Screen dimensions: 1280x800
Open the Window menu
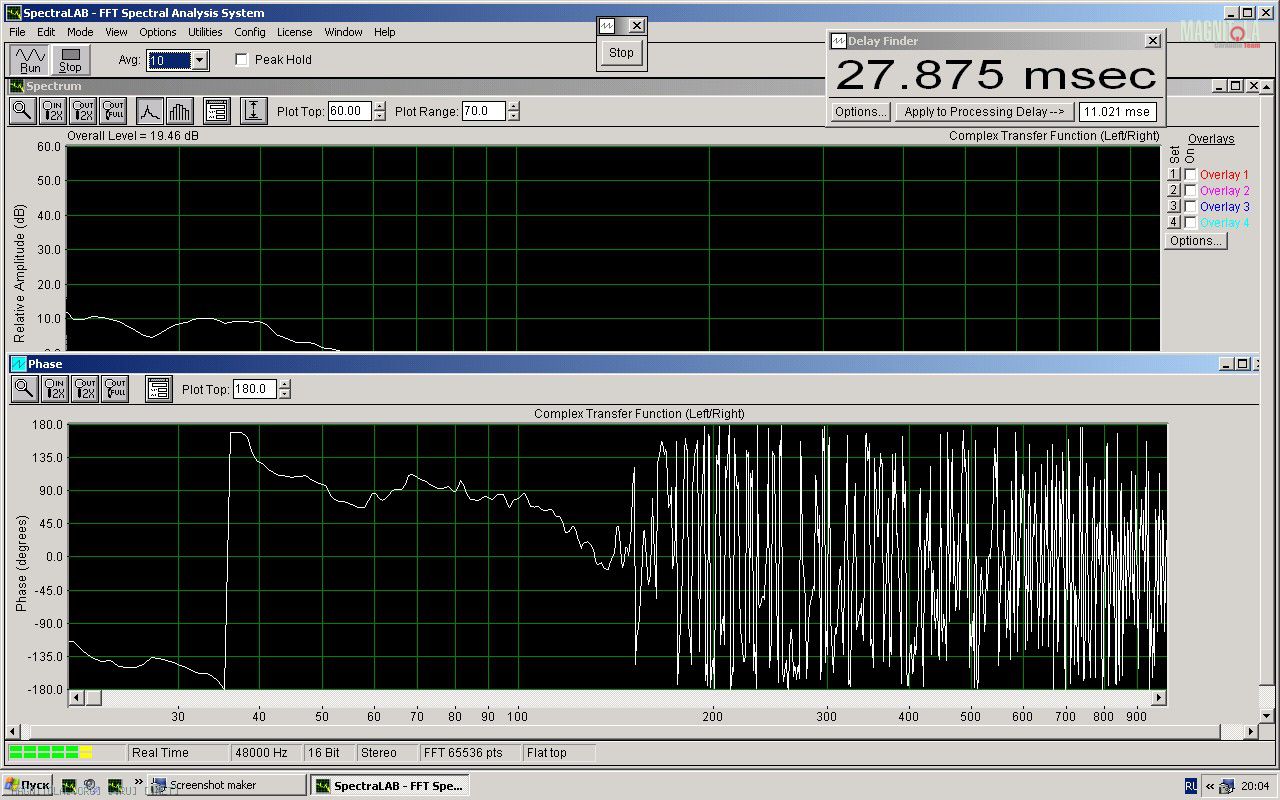pyautogui.click(x=343, y=32)
